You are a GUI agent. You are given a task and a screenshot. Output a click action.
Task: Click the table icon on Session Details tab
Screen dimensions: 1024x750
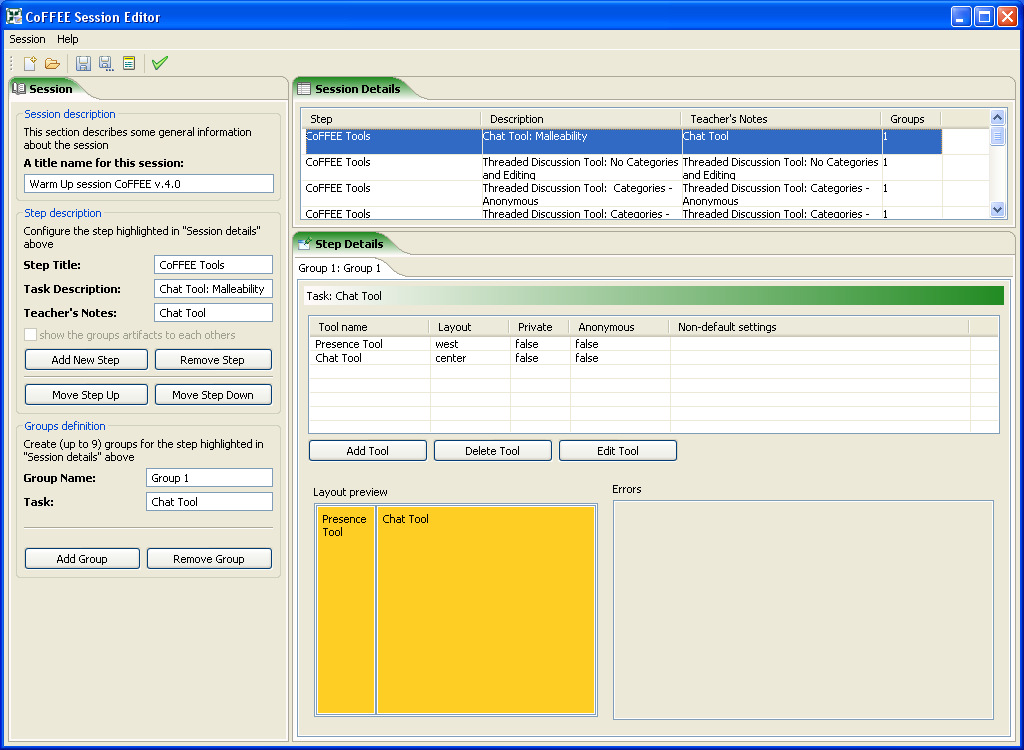[304, 89]
